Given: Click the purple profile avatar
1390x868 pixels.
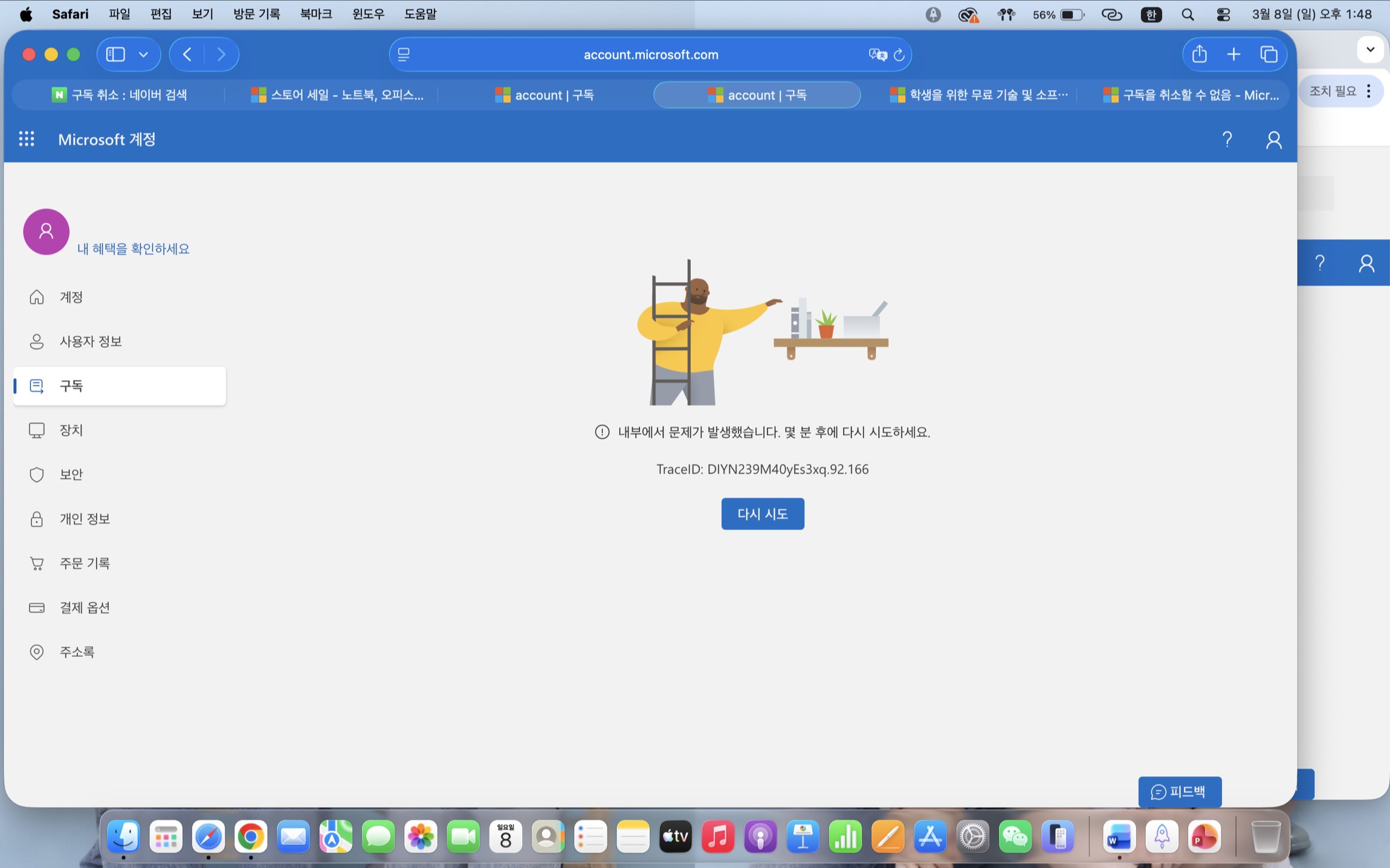Looking at the screenshot, I should [x=46, y=231].
